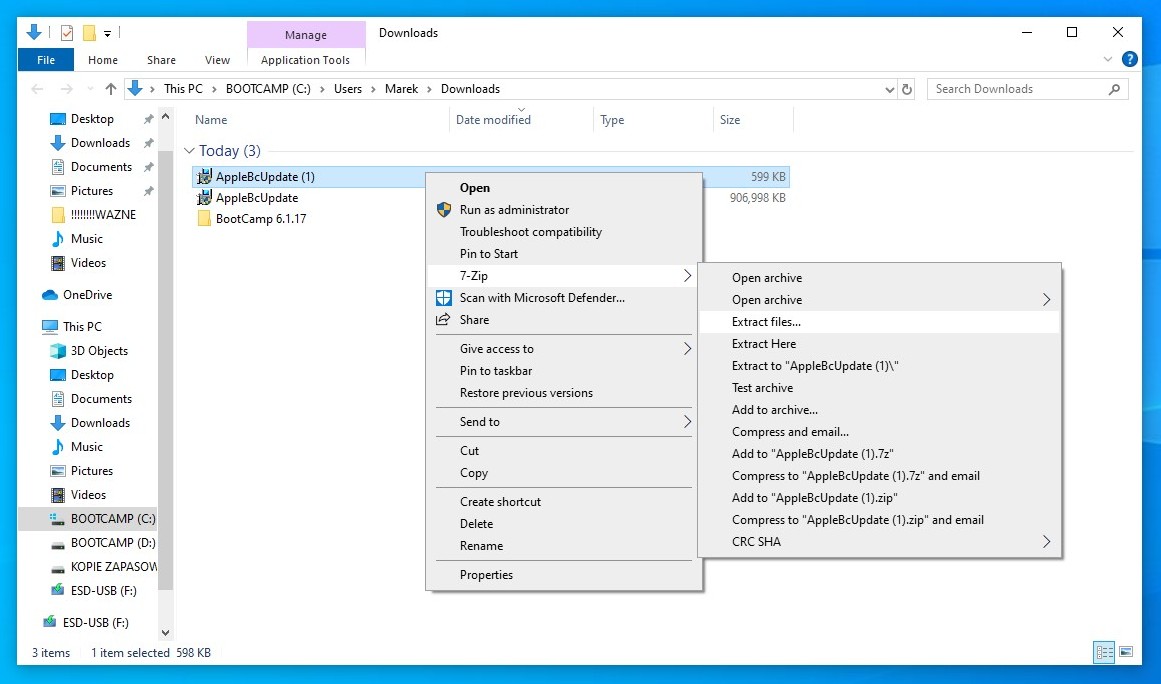Image resolution: width=1161 pixels, height=684 pixels.
Task: Open the File ribbon tab
Action: click(x=46, y=60)
